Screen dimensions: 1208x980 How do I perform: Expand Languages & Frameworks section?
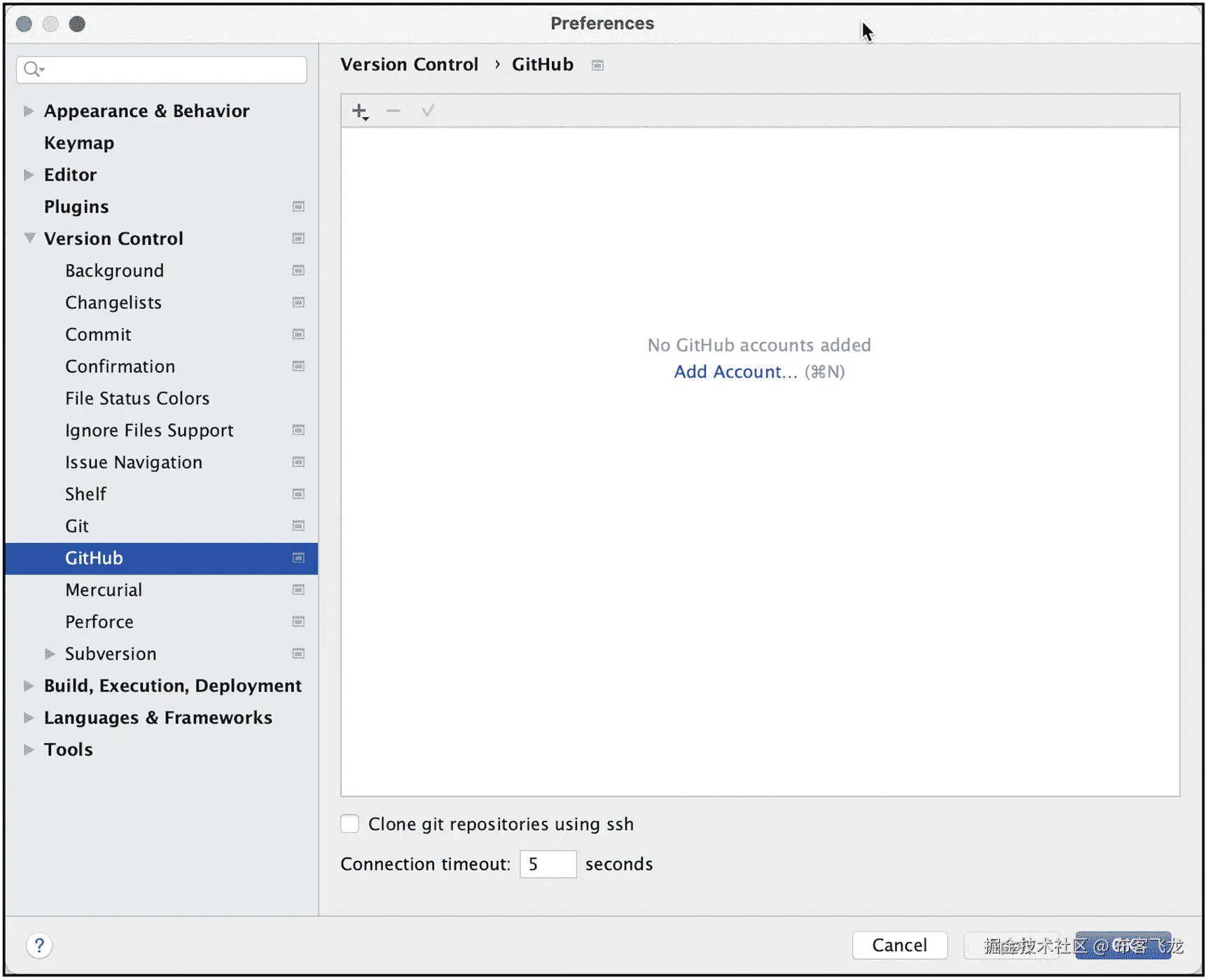pos(29,718)
